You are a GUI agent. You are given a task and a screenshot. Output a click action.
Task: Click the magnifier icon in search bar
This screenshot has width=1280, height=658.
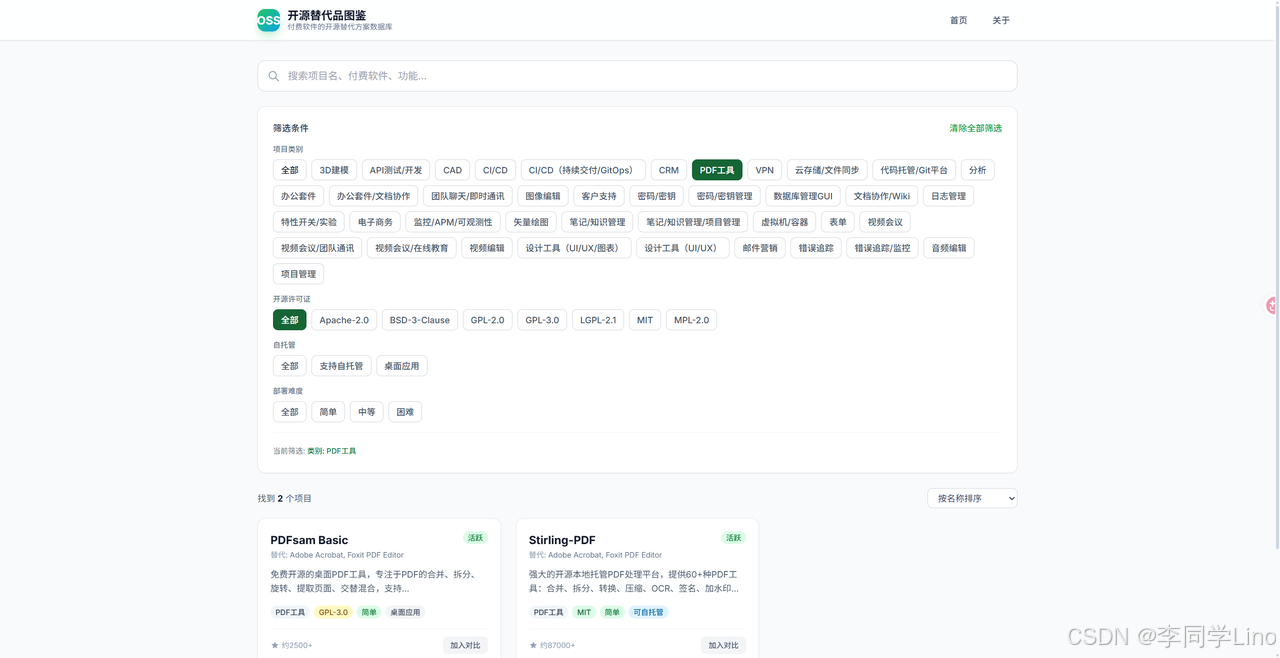point(274,76)
